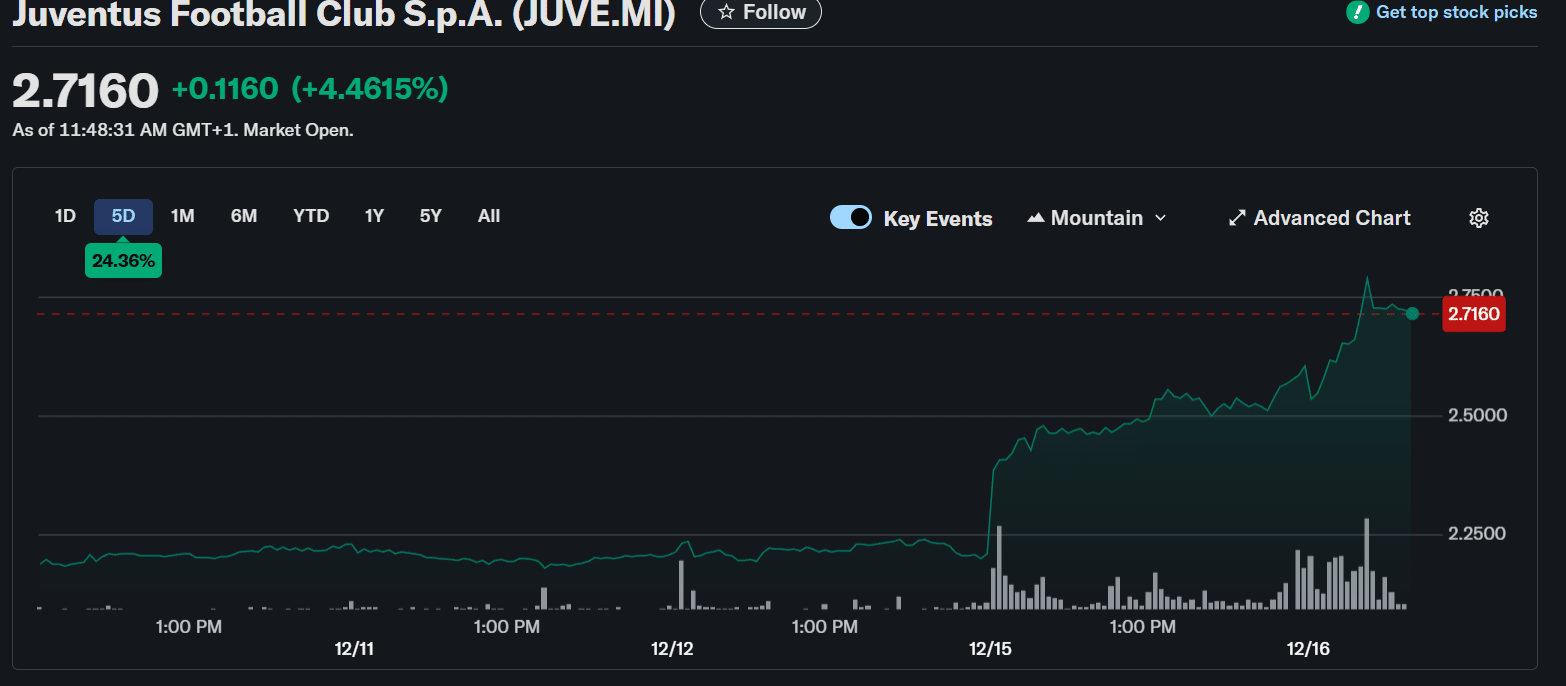Image resolution: width=1566 pixels, height=686 pixels.
Task: Disable the Key Events toggle
Action: tap(851, 217)
